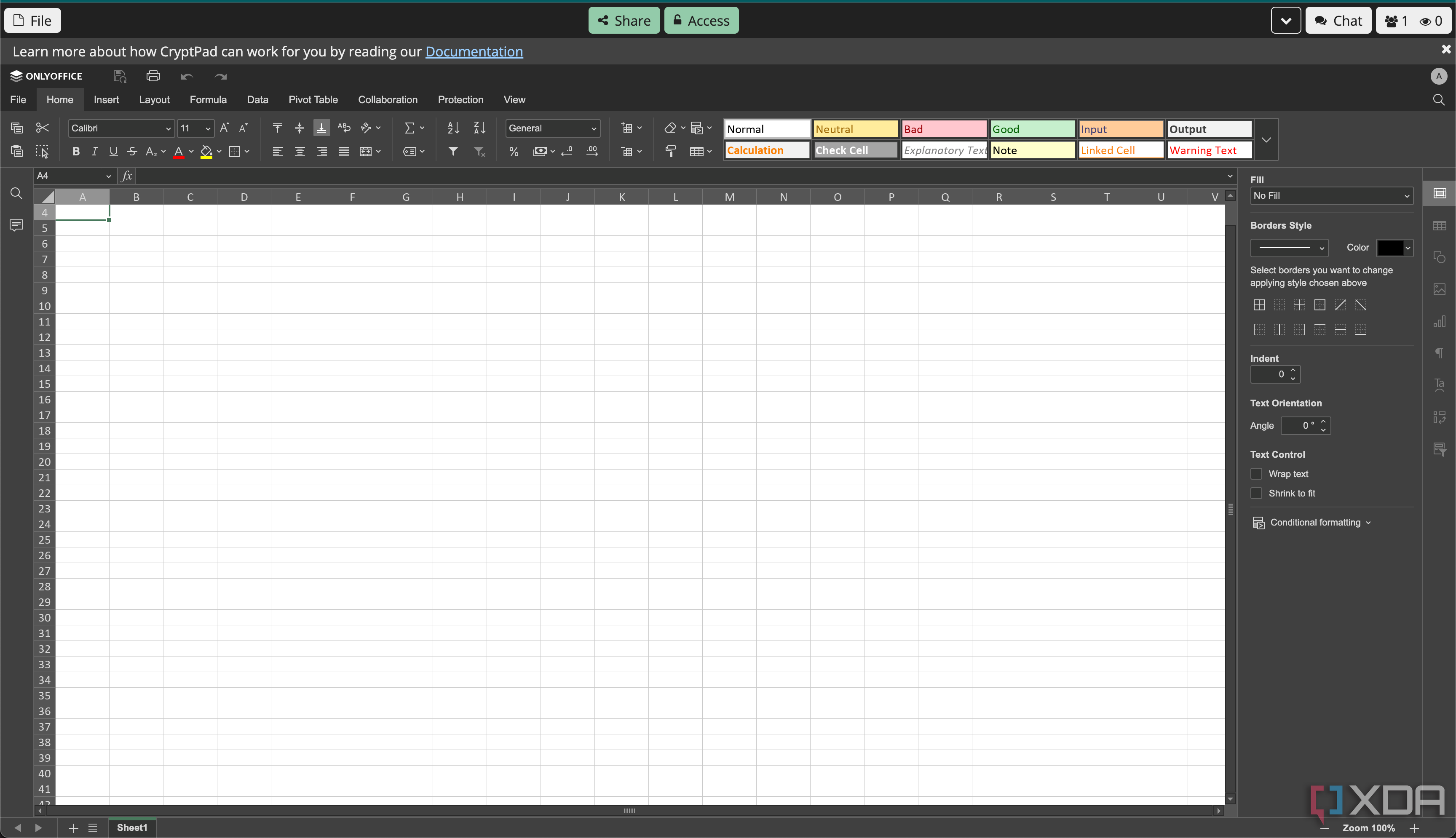Toggle the Wrap text ribbon icon
Viewport: 1456px width, 838px height.
[344, 128]
